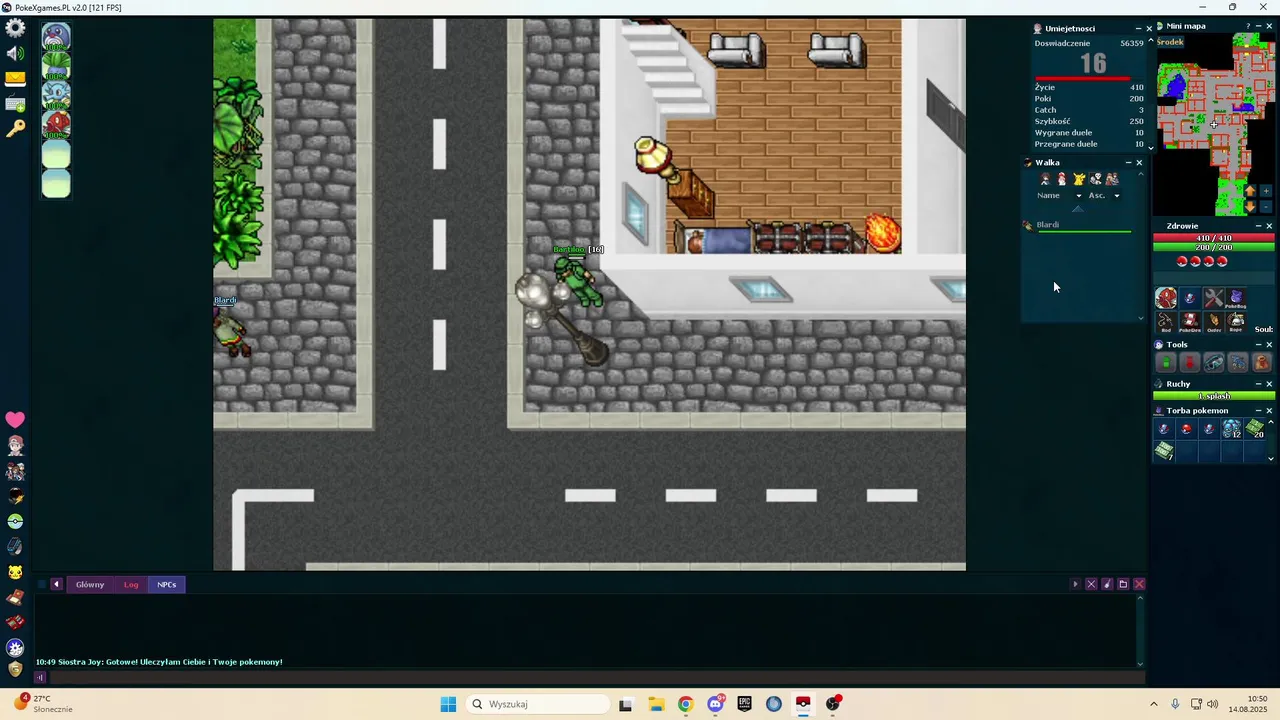Use the diving goggles tool

[1214, 363]
